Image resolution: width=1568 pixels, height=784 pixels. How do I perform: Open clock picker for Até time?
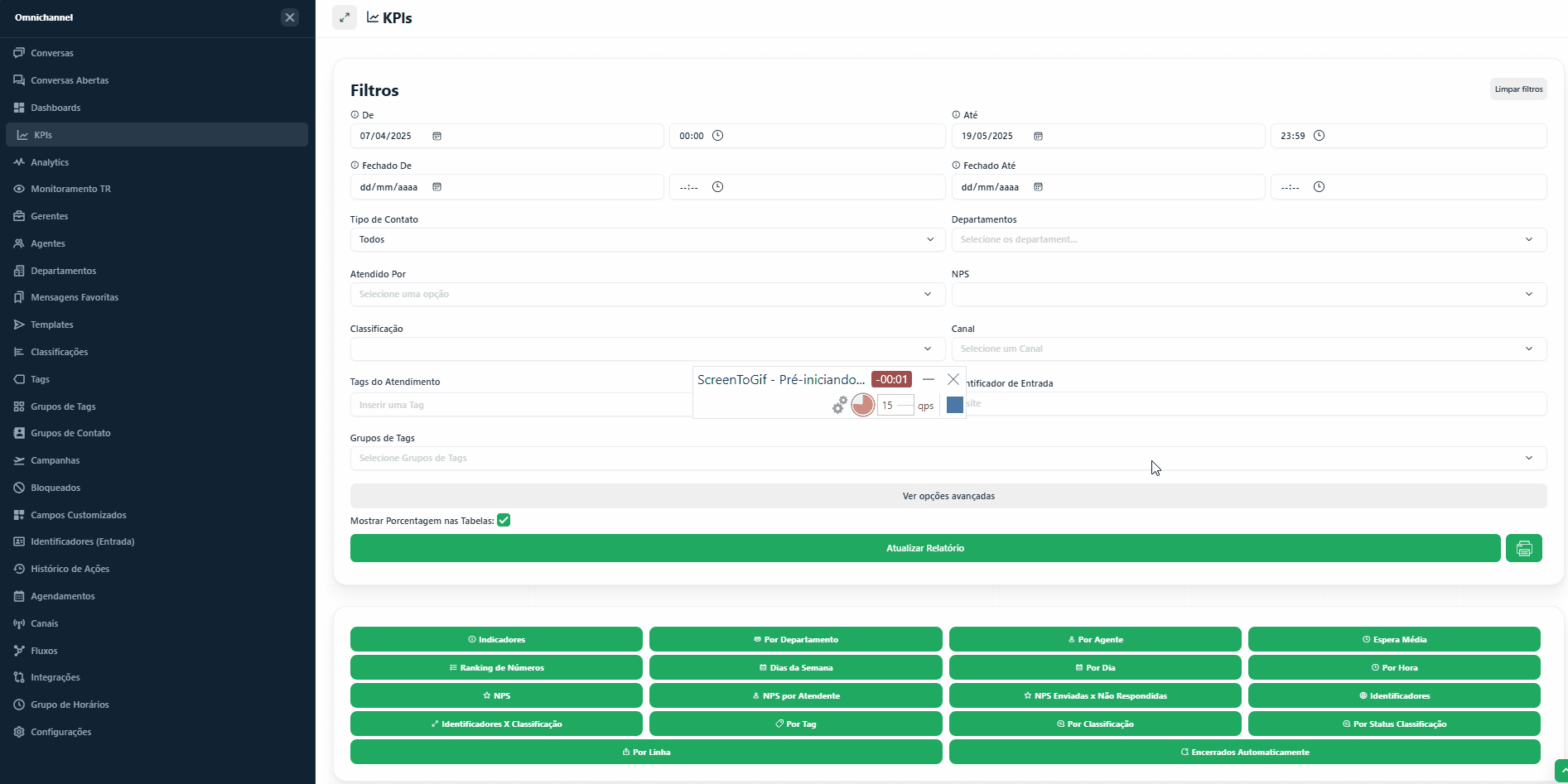pyautogui.click(x=1319, y=136)
